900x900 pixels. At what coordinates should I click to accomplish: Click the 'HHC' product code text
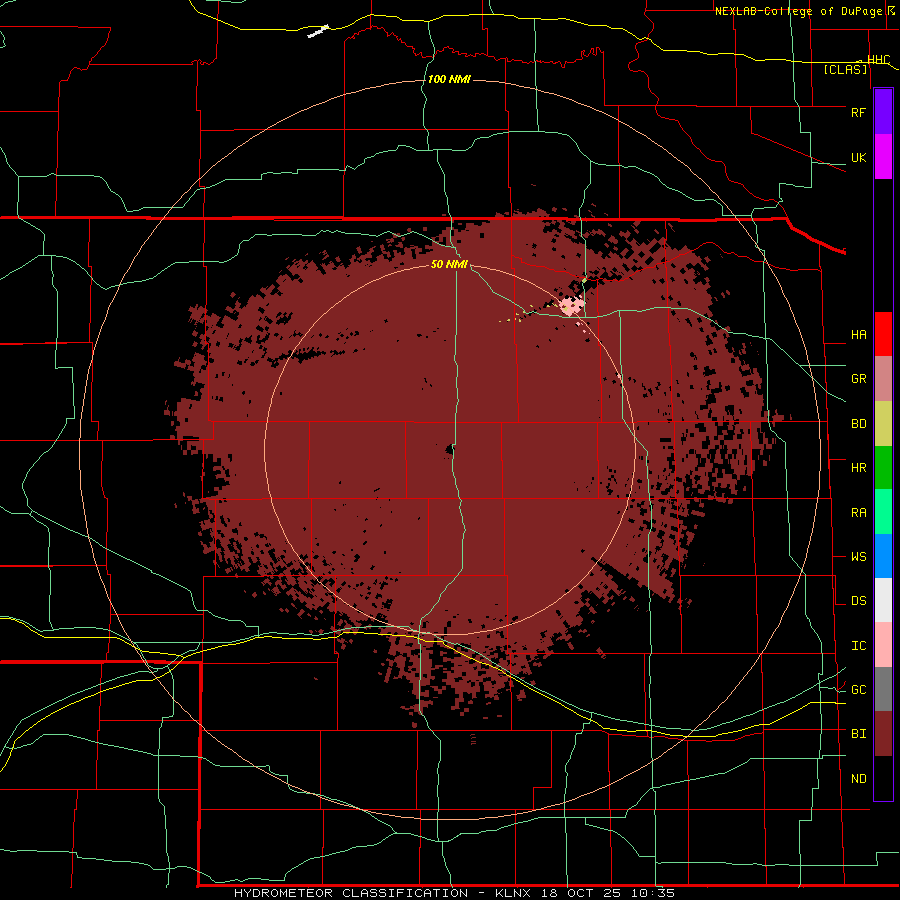tap(878, 60)
